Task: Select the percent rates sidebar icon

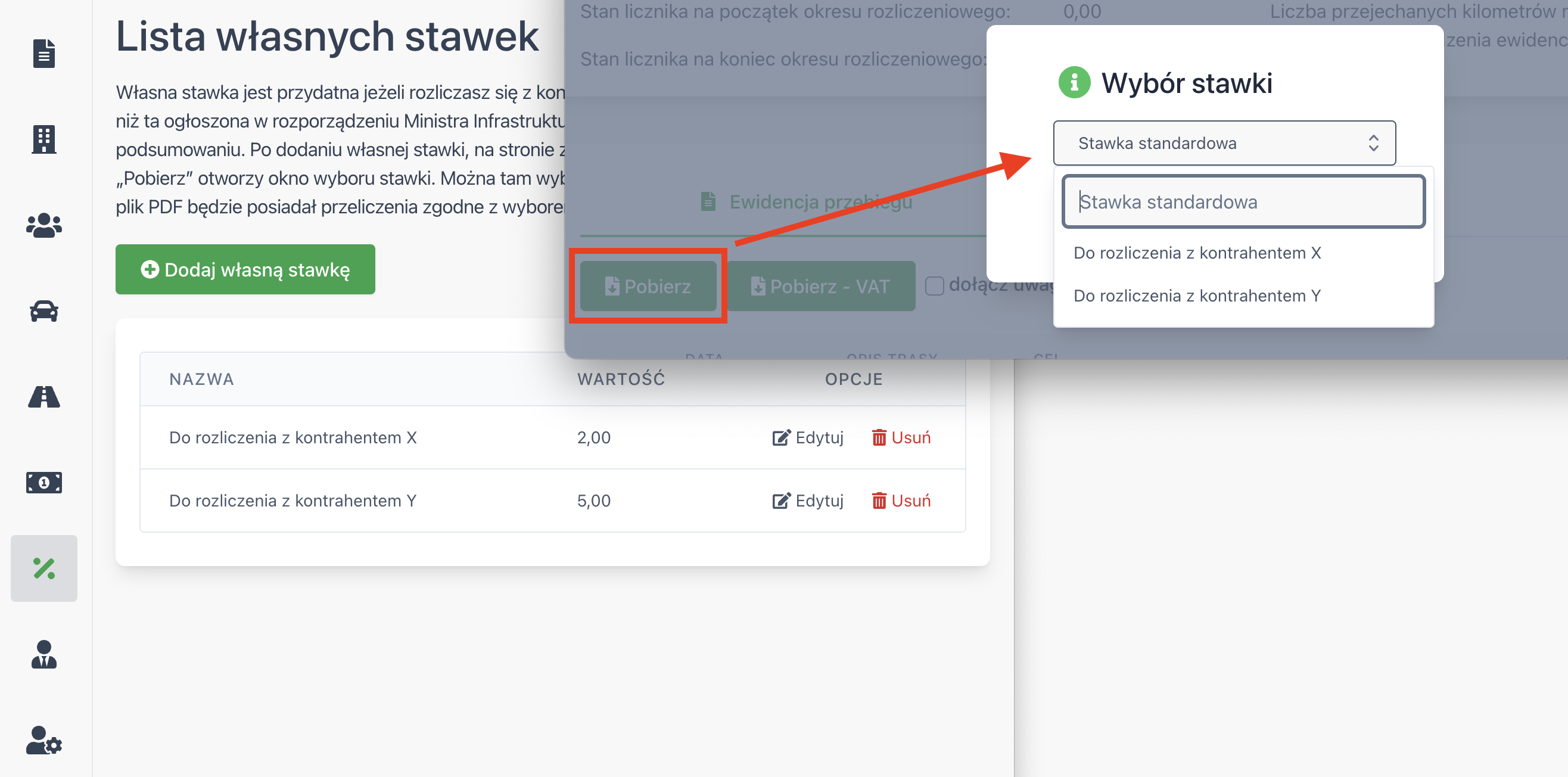Action: 44,568
